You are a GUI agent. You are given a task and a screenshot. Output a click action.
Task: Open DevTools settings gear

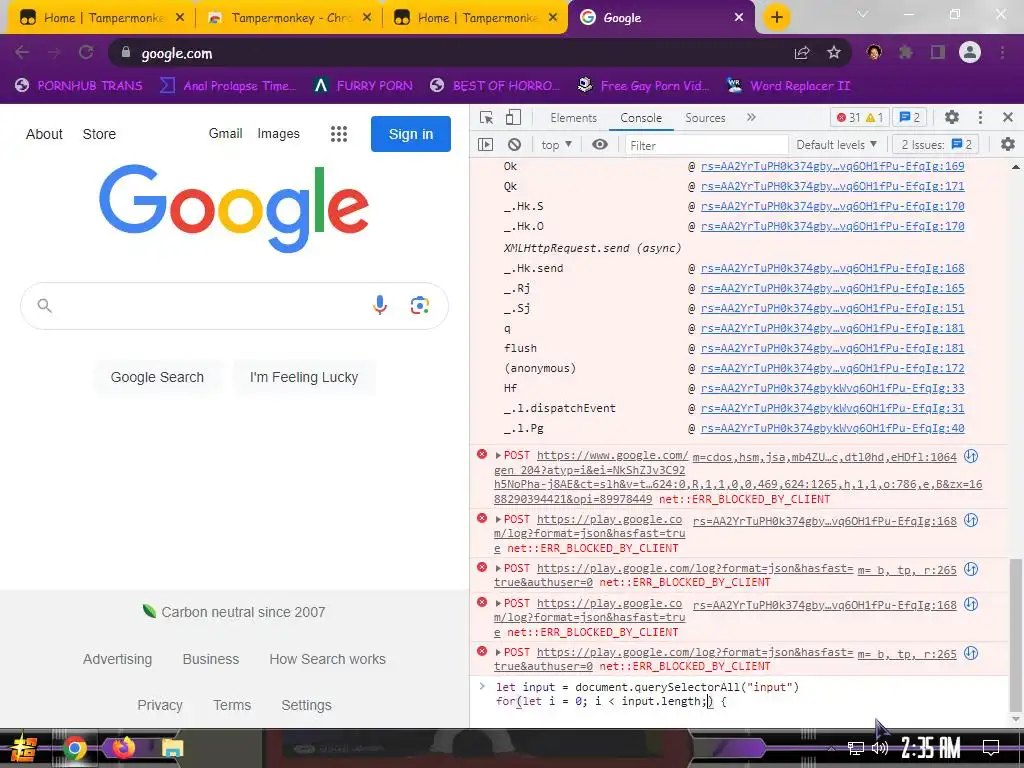pyautogui.click(x=952, y=117)
